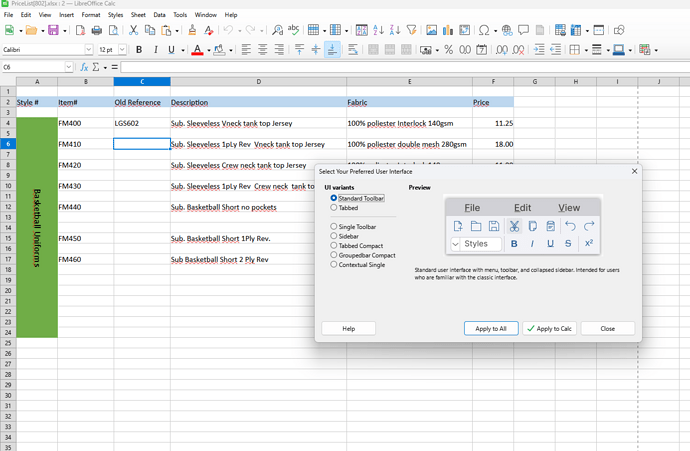Open the font name dropdown
This screenshot has height=451, width=690.
click(88, 50)
